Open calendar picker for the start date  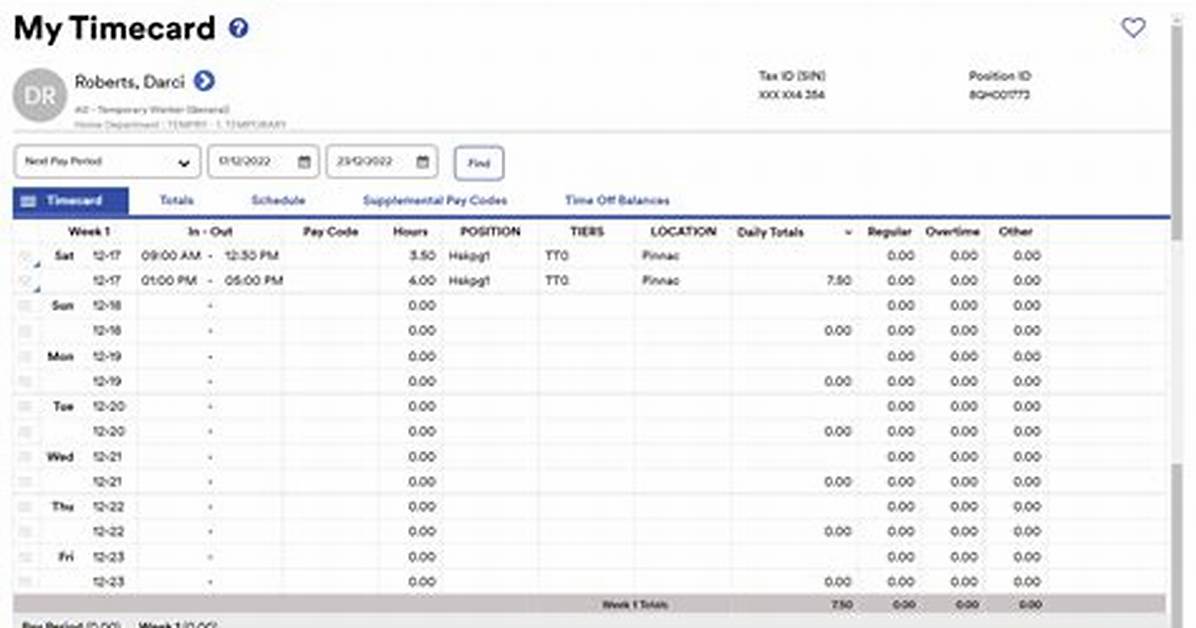tap(304, 162)
